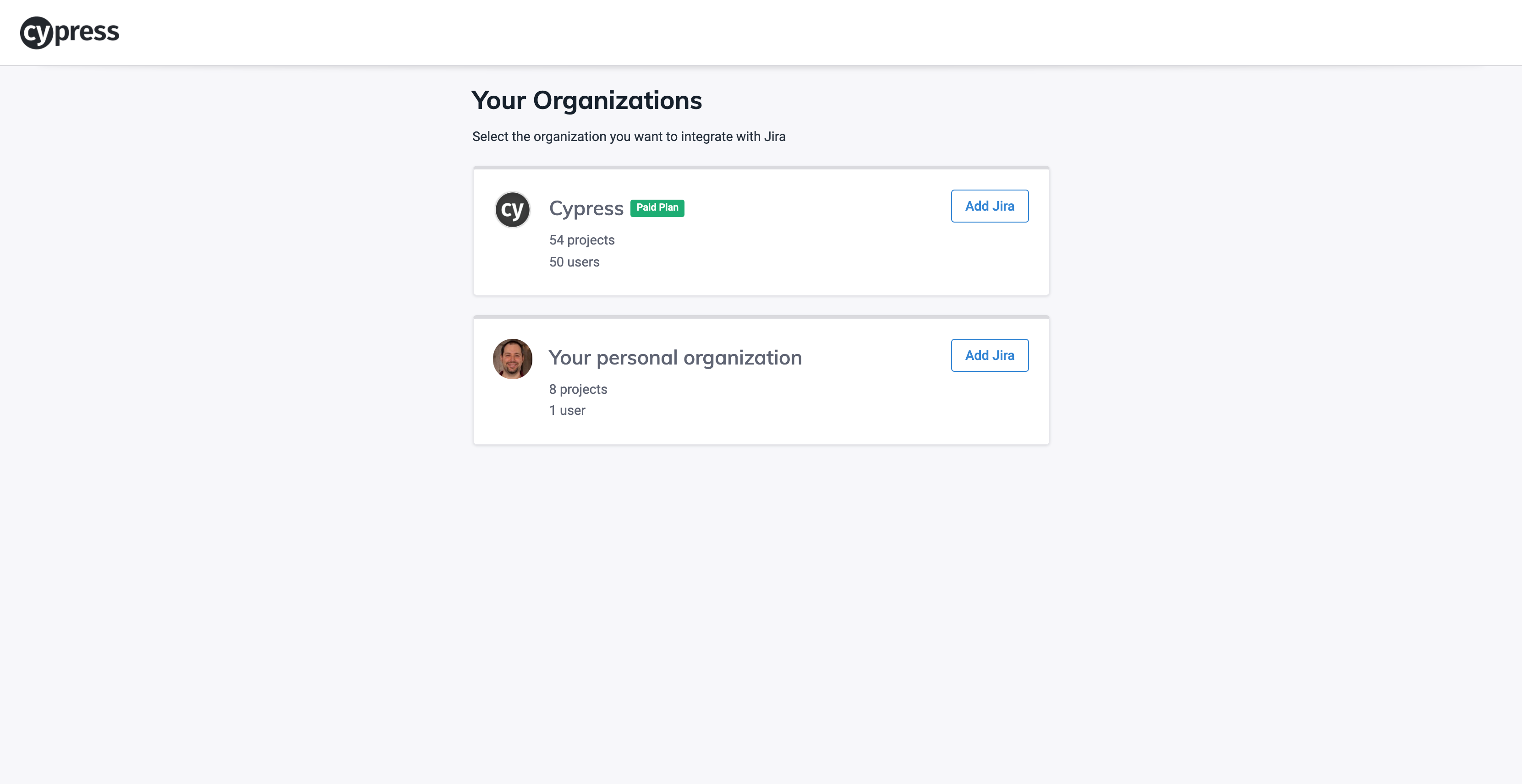This screenshot has height=784, width=1522.
Task: Click the Cypress organization name
Action: (x=586, y=208)
